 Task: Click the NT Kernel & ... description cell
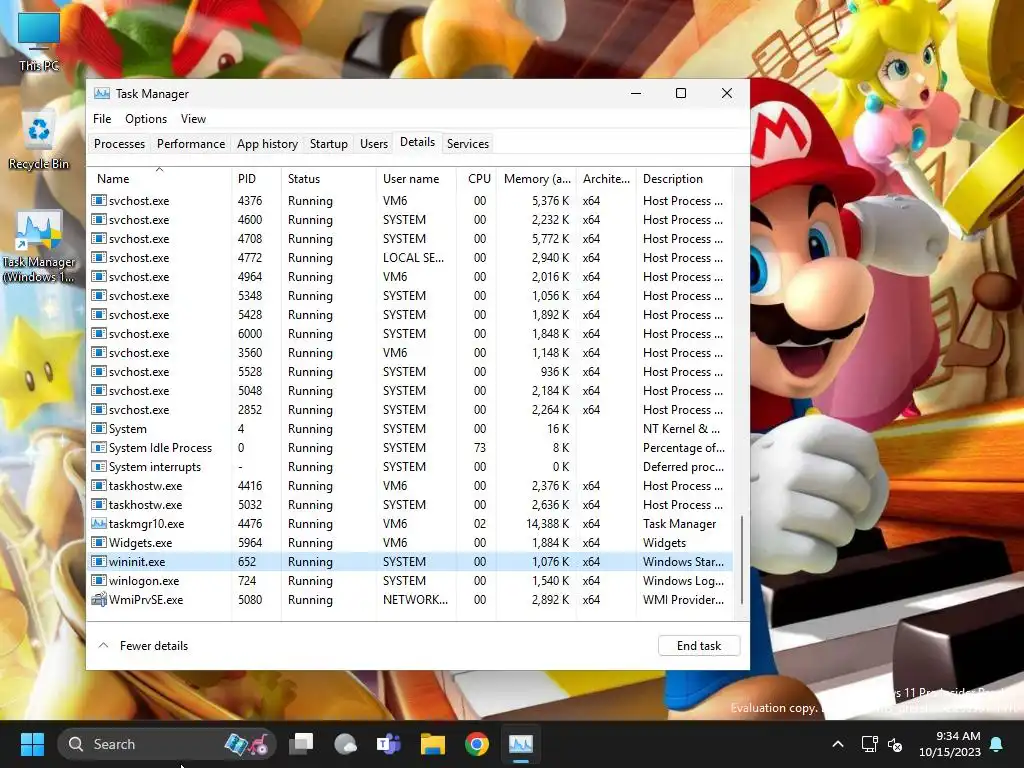[681, 429]
